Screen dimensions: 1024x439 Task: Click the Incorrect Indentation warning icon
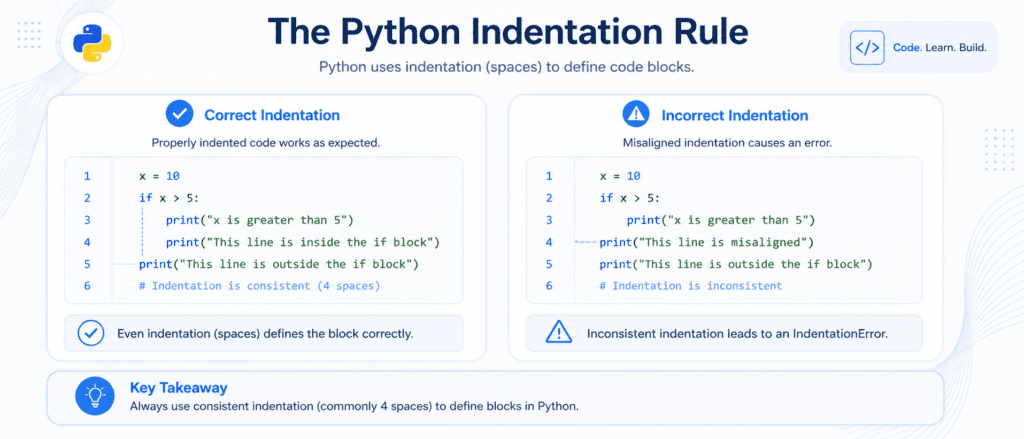tap(635, 115)
